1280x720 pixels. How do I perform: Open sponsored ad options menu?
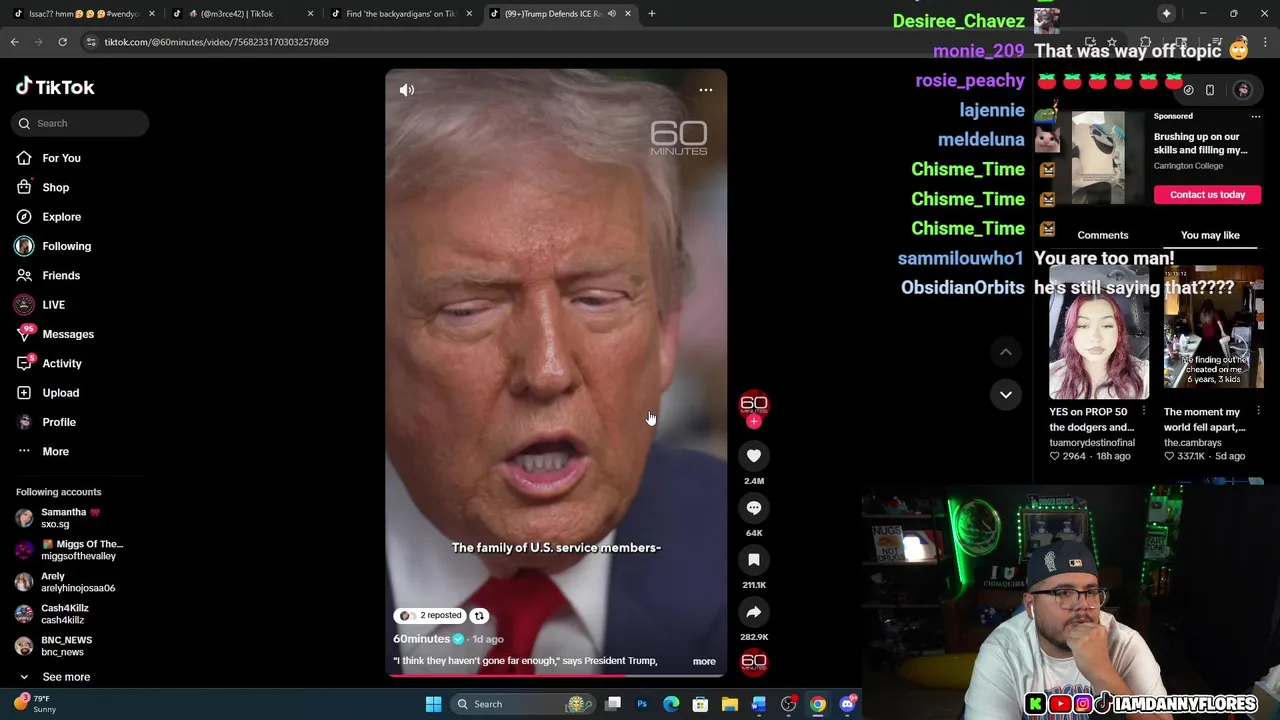point(1256,116)
